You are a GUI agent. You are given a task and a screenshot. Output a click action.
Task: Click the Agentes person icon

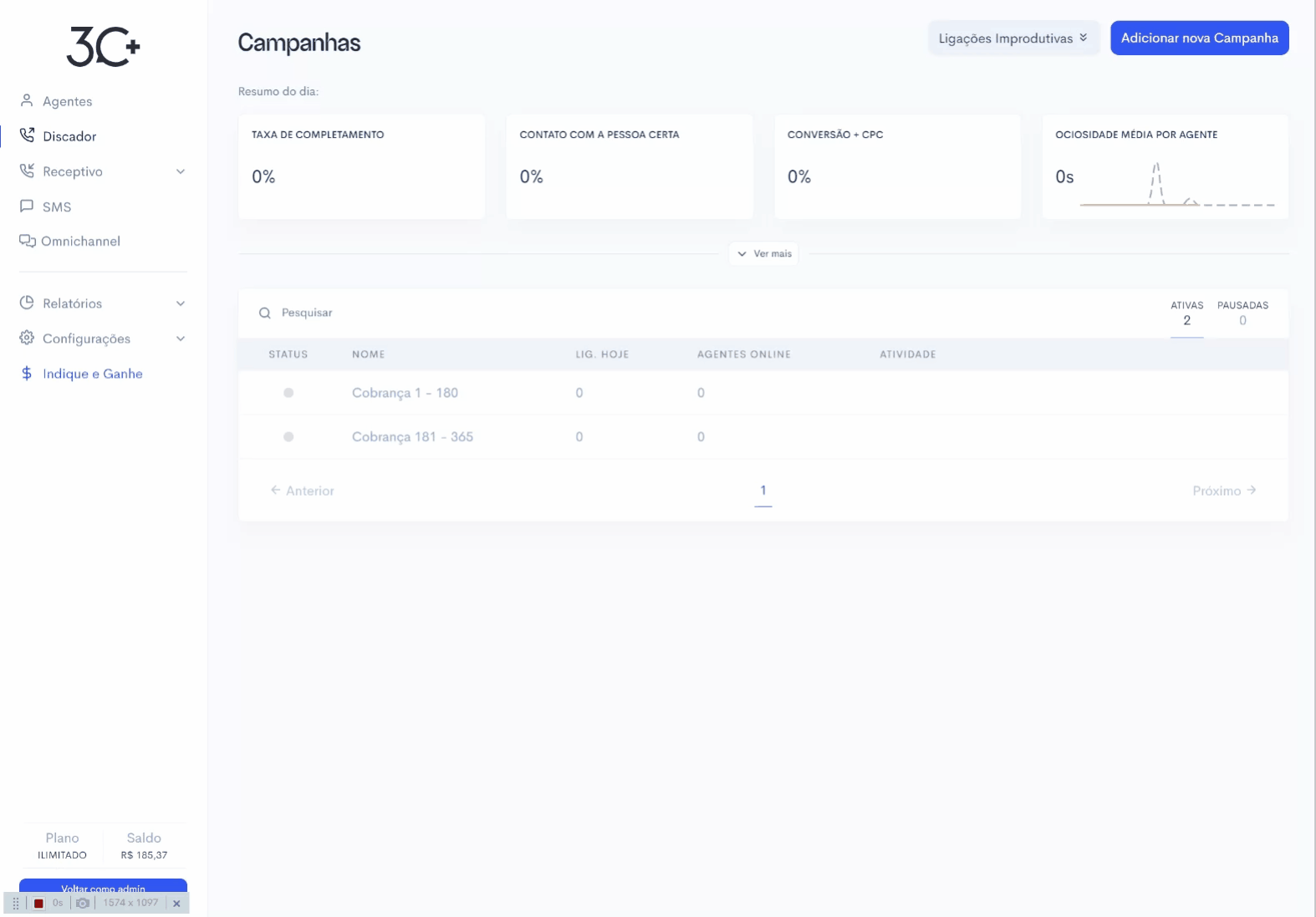pos(27,100)
